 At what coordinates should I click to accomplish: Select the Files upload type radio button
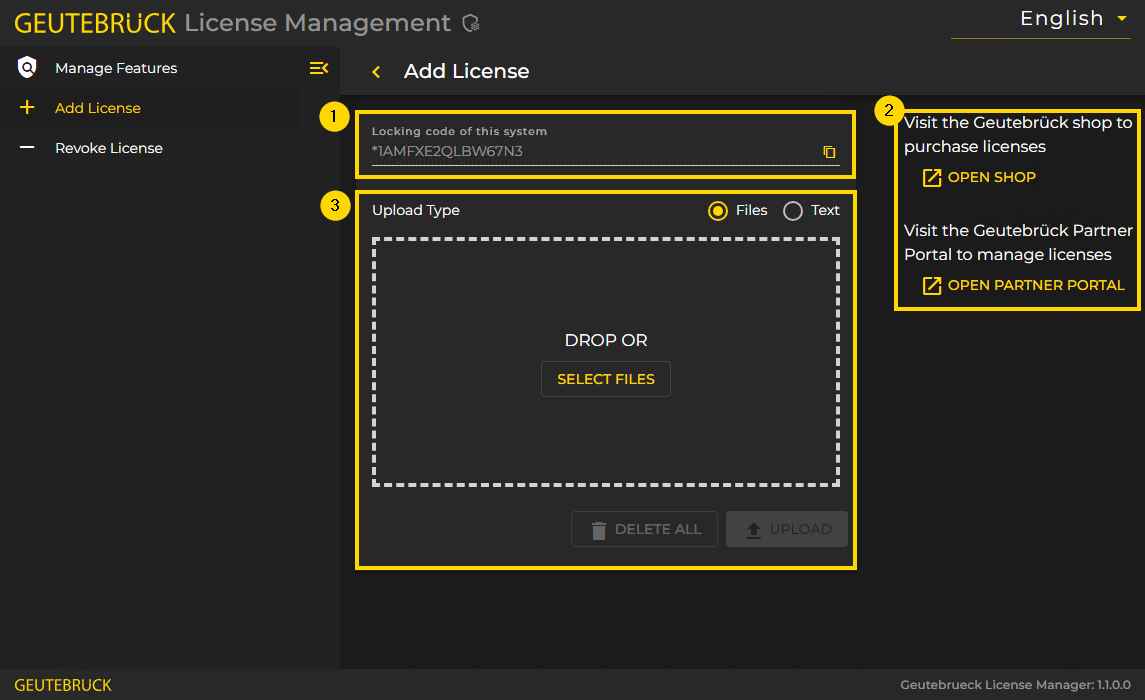[718, 211]
